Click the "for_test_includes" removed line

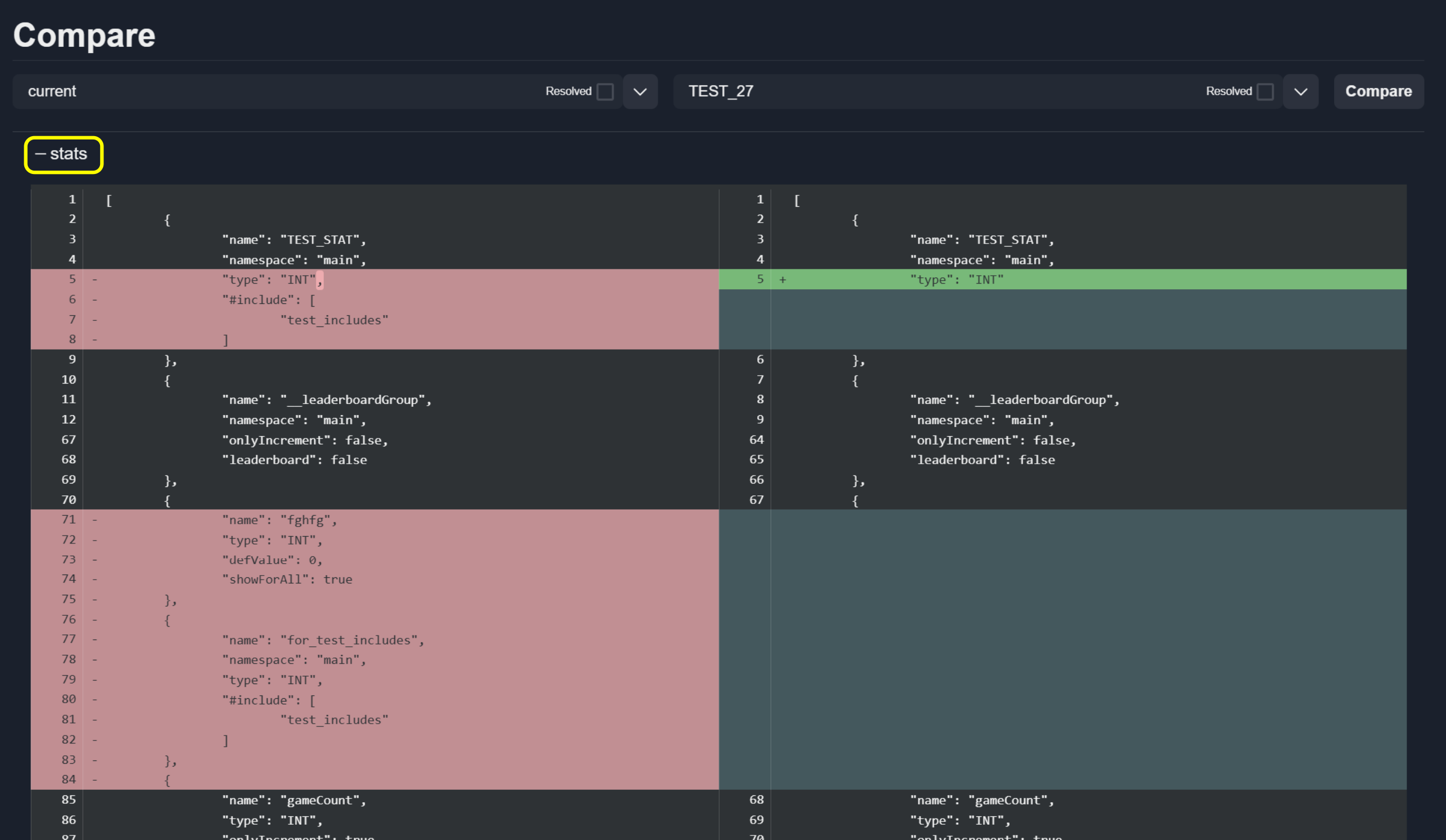tap(374, 640)
